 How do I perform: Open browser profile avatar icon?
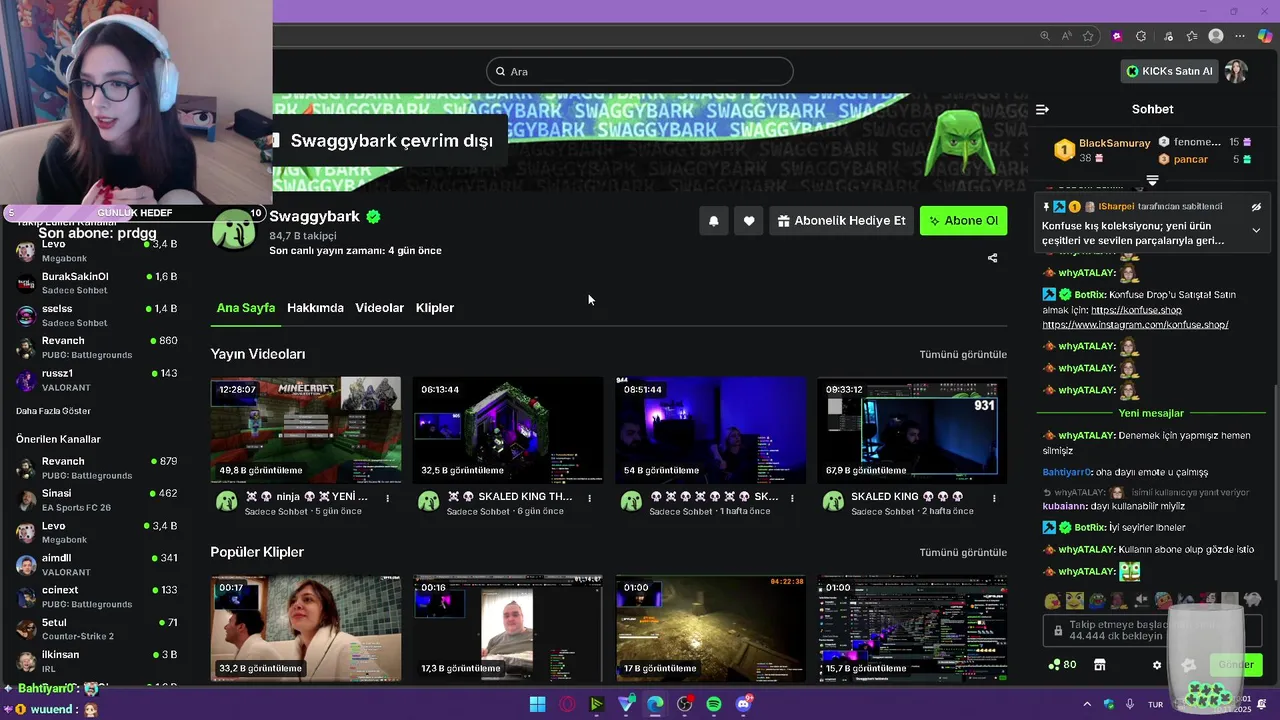pos(1216,36)
